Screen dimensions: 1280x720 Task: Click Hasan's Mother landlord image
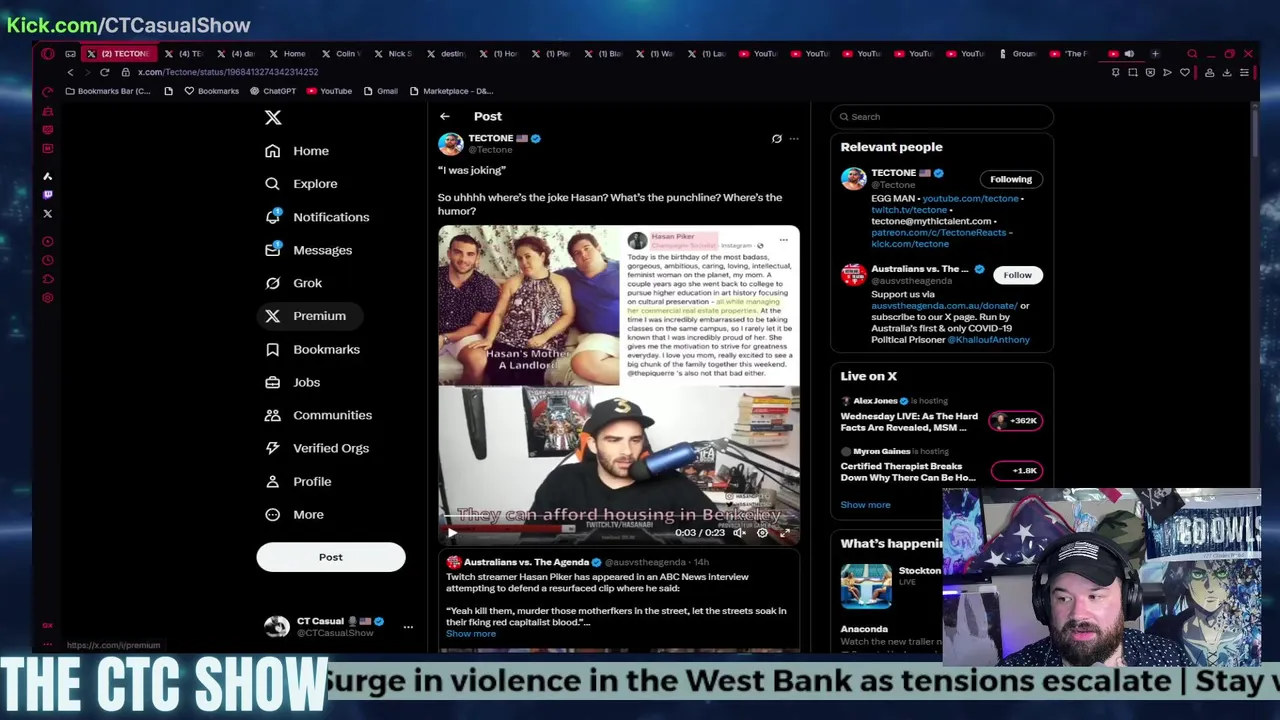point(529,306)
